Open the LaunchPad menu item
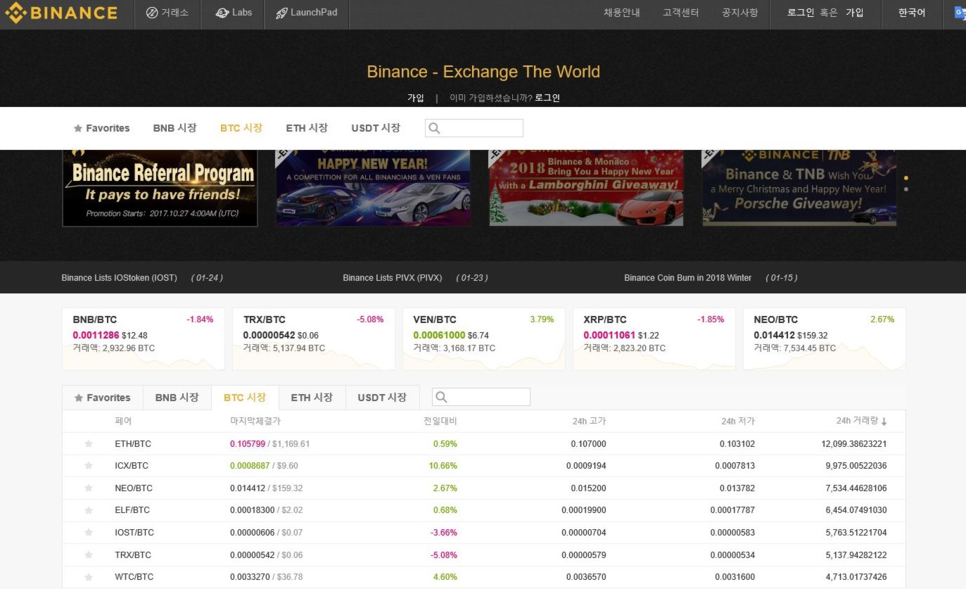Viewport: 966px width, 589px height. click(307, 13)
